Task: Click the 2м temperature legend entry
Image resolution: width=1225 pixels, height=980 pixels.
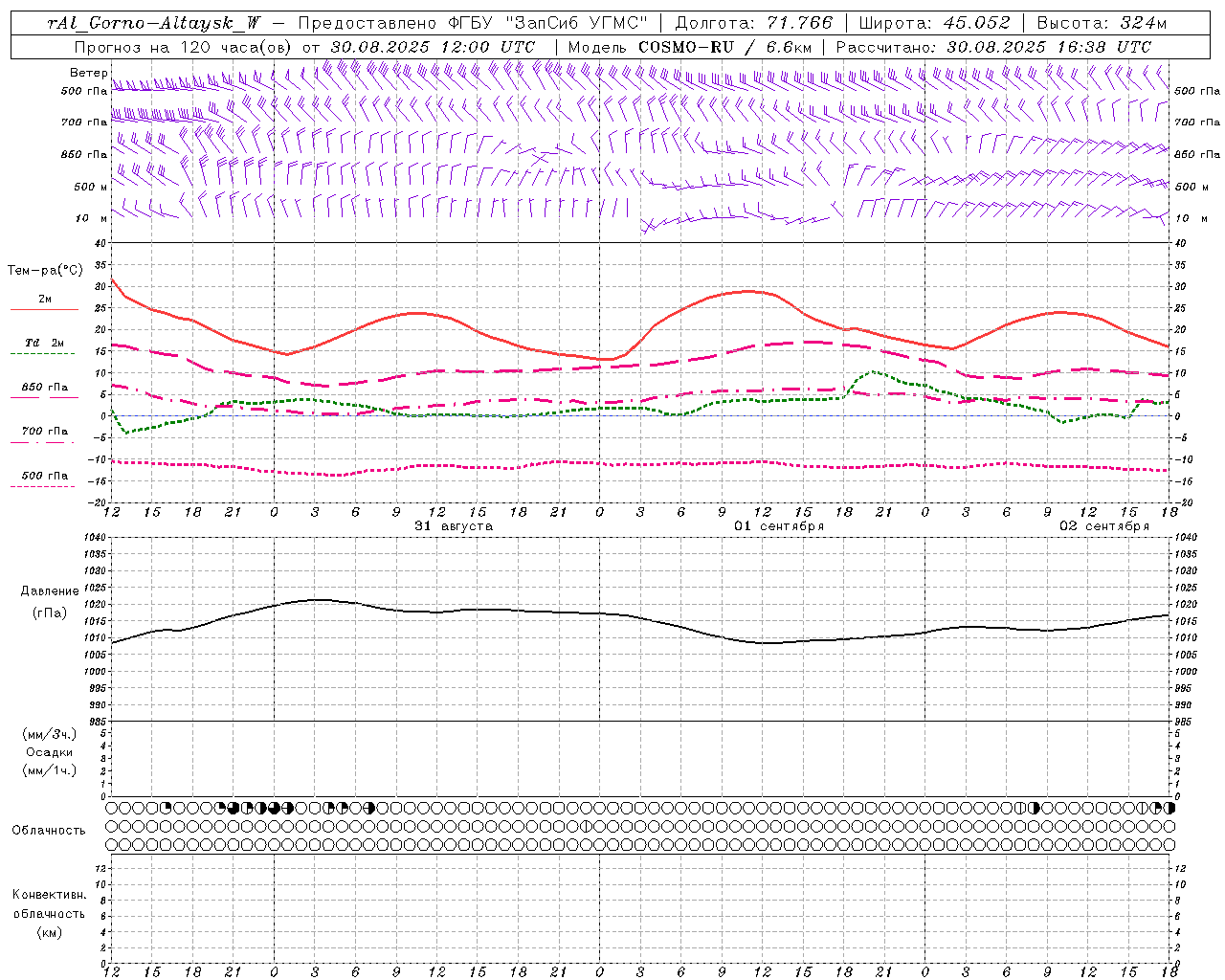Action: click(45, 300)
